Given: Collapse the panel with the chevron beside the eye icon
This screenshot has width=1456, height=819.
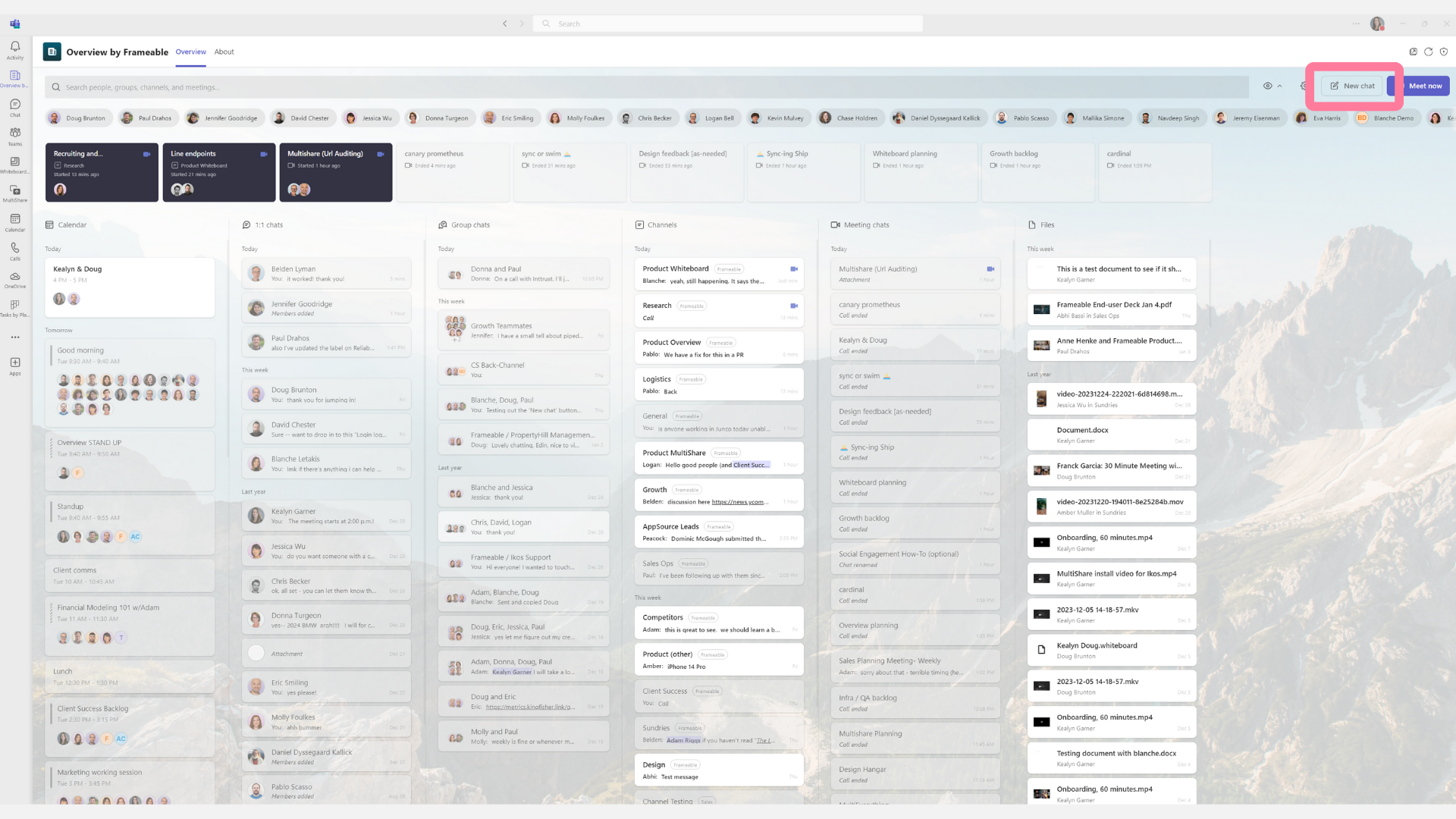Looking at the screenshot, I should pyautogui.click(x=1281, y=86).
